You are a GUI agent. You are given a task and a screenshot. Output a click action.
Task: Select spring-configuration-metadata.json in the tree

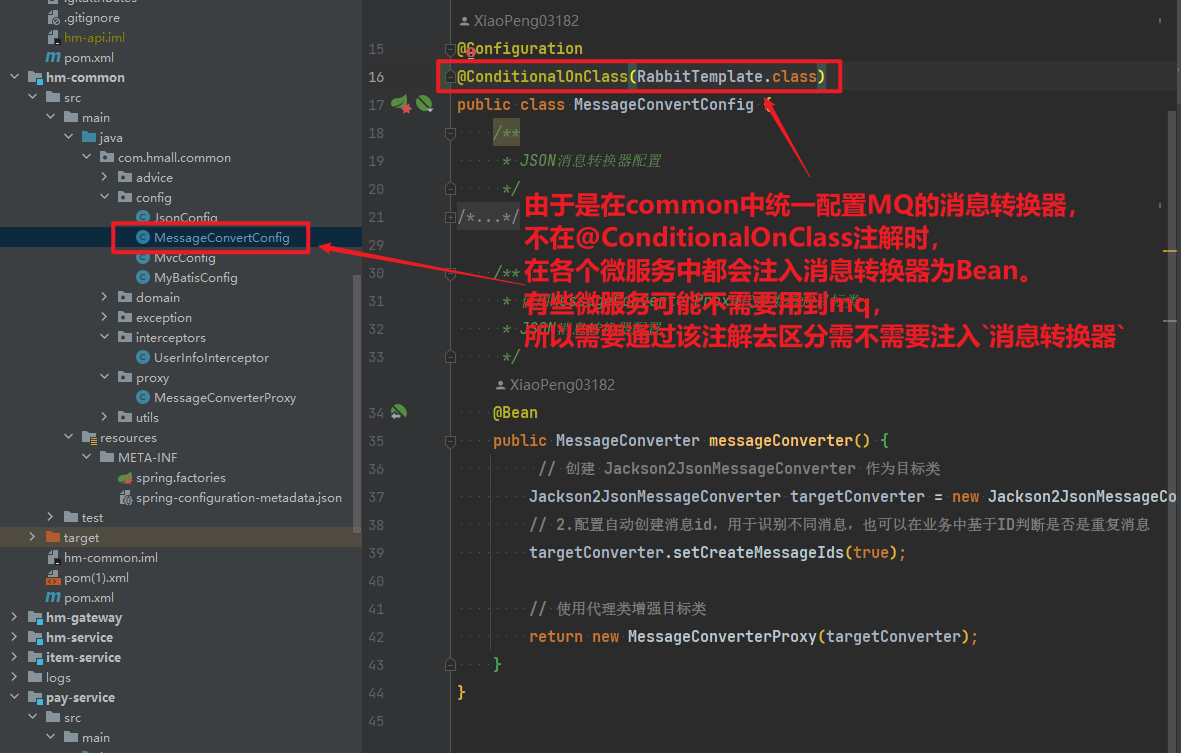(x=238, y=498)
